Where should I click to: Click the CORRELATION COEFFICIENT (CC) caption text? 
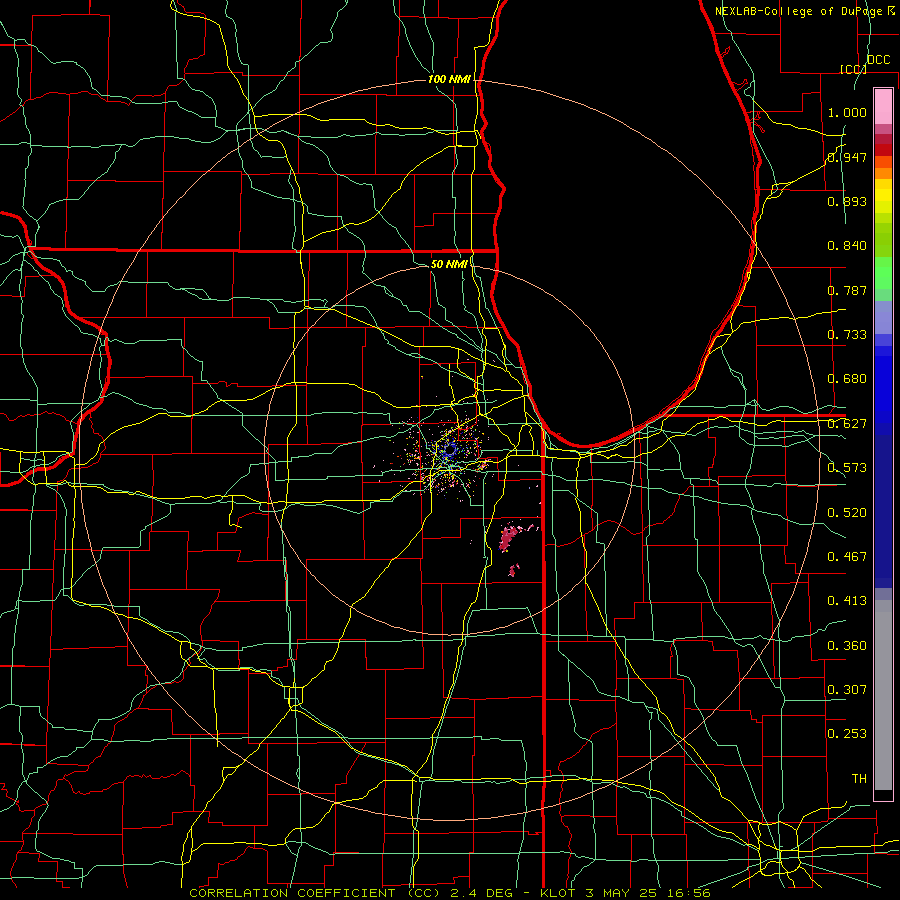click(315, 893)
